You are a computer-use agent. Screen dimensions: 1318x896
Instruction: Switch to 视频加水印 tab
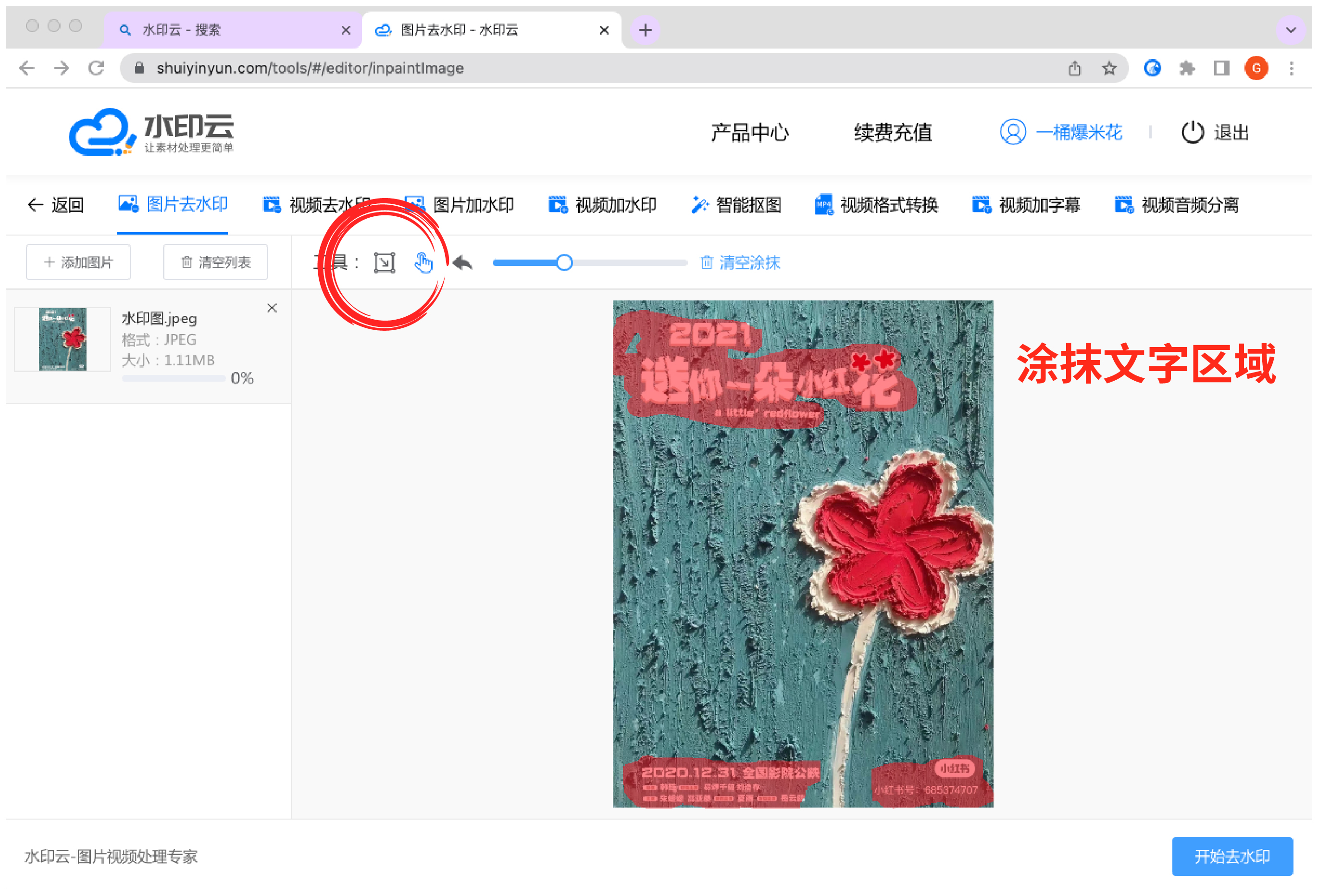[602, 205]
